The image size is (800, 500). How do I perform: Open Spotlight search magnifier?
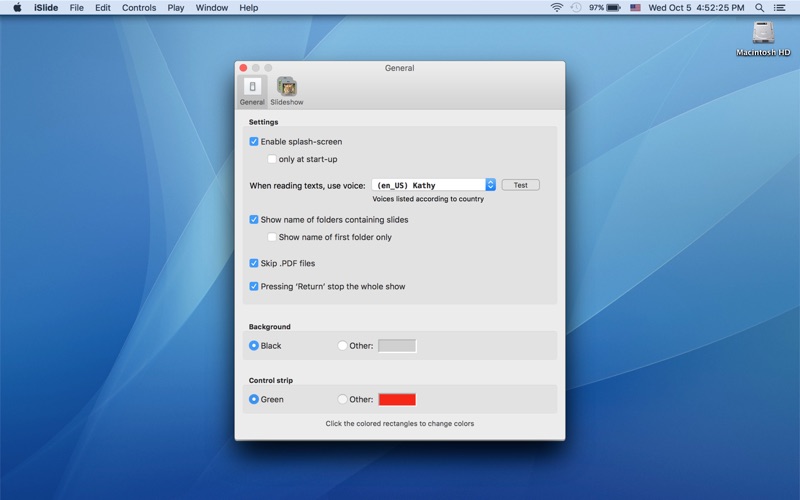[759, 8]
